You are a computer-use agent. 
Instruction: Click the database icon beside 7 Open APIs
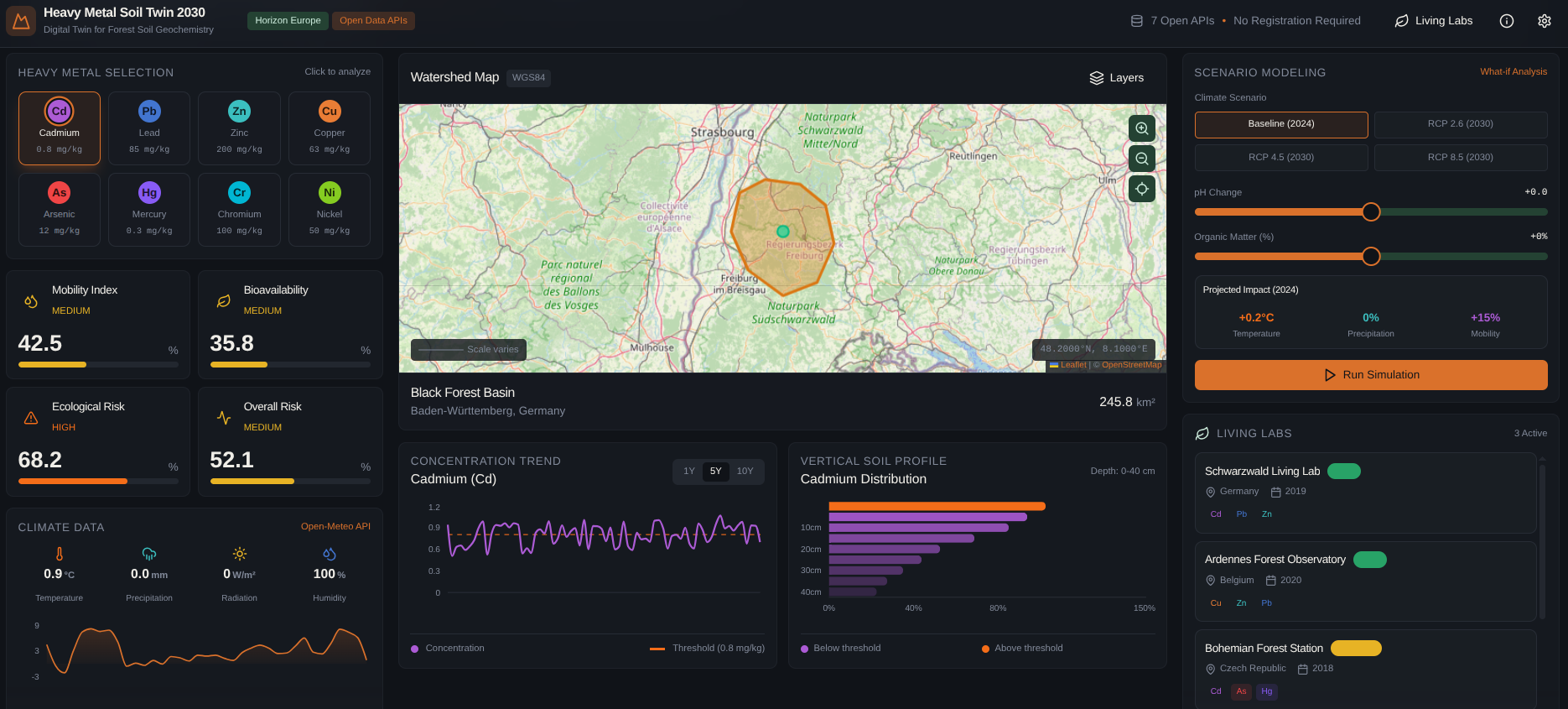pos(1137,21)
